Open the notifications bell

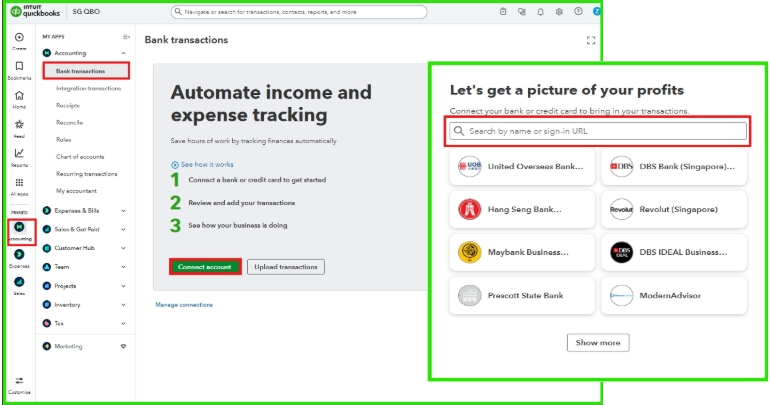(540, 11)
